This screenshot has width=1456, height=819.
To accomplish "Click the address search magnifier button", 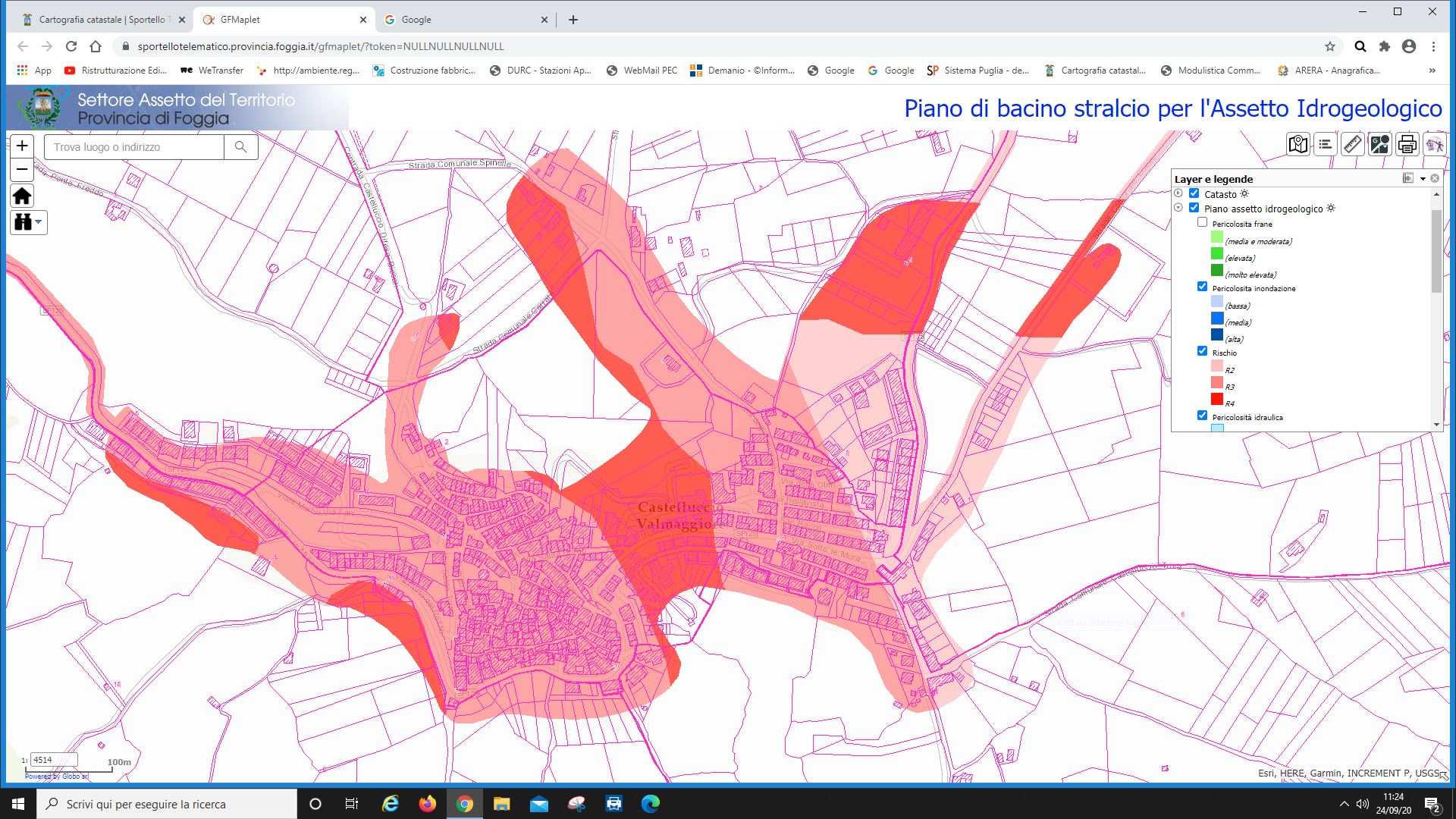I will [240, 147].
